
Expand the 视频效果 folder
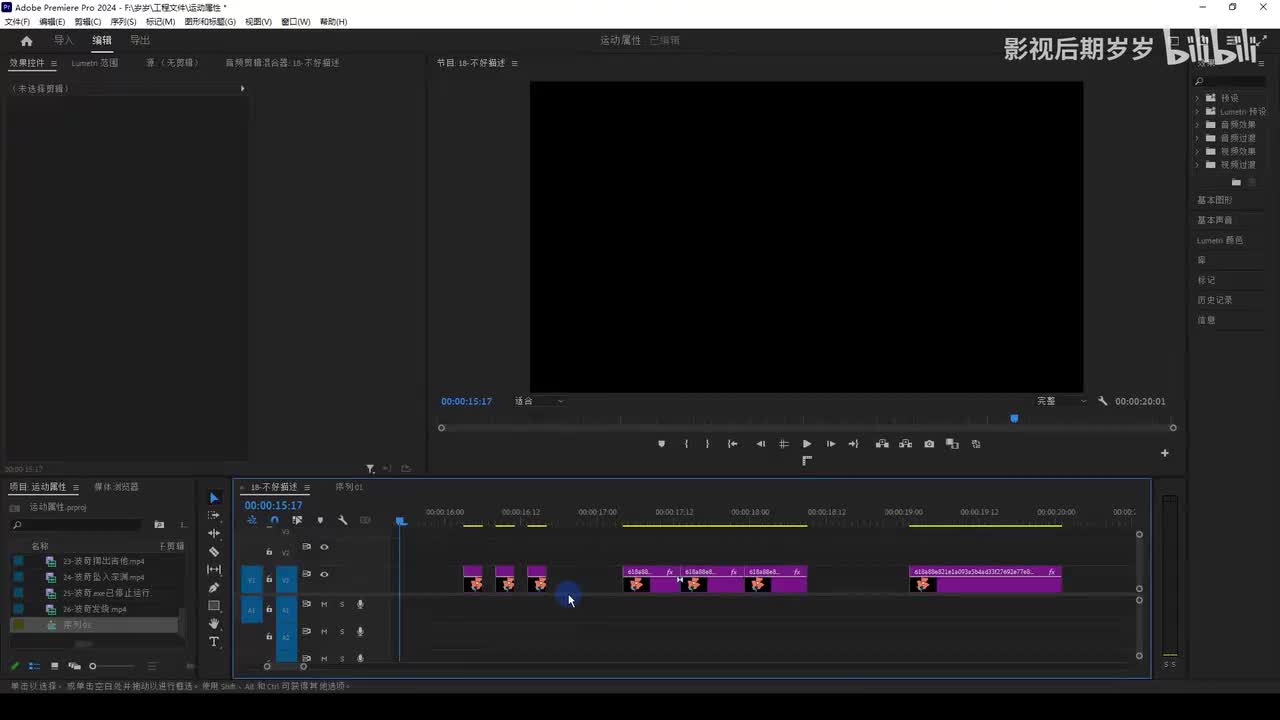click(x=1198, y=151)
